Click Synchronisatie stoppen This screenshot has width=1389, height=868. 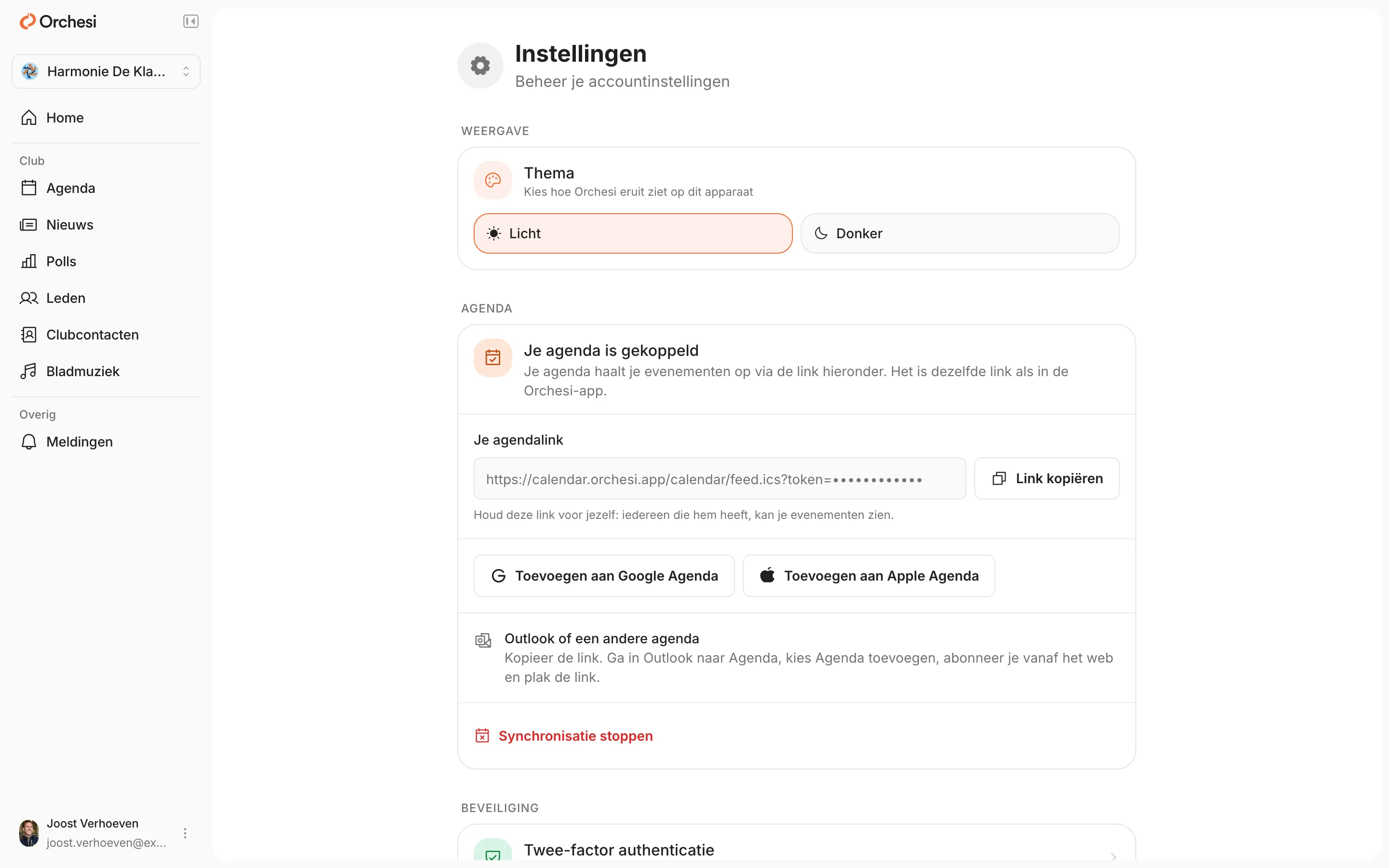(564, 736)
